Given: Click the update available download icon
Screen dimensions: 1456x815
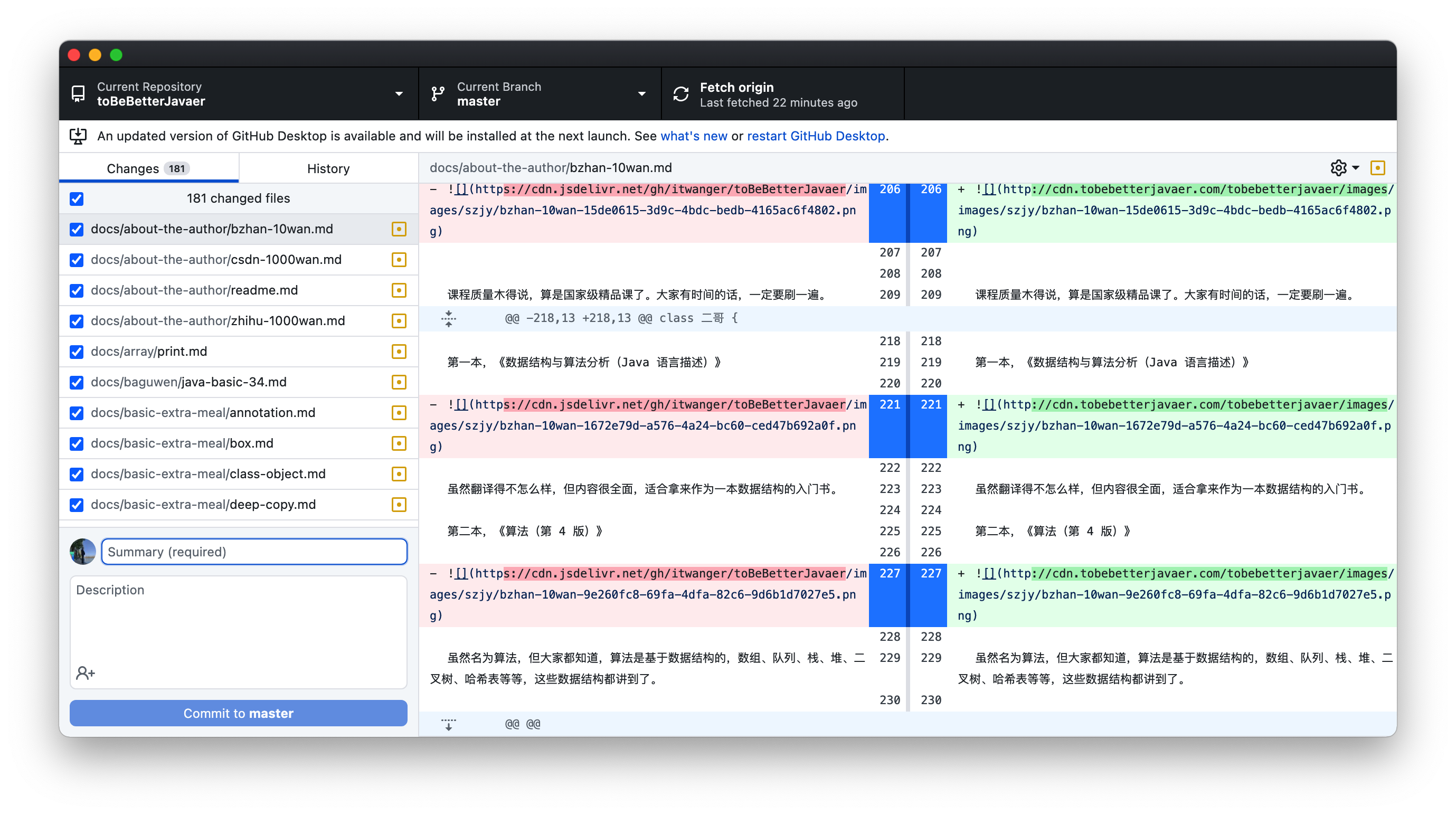Looking at the screenshot, I should click(x=78, y=136).
